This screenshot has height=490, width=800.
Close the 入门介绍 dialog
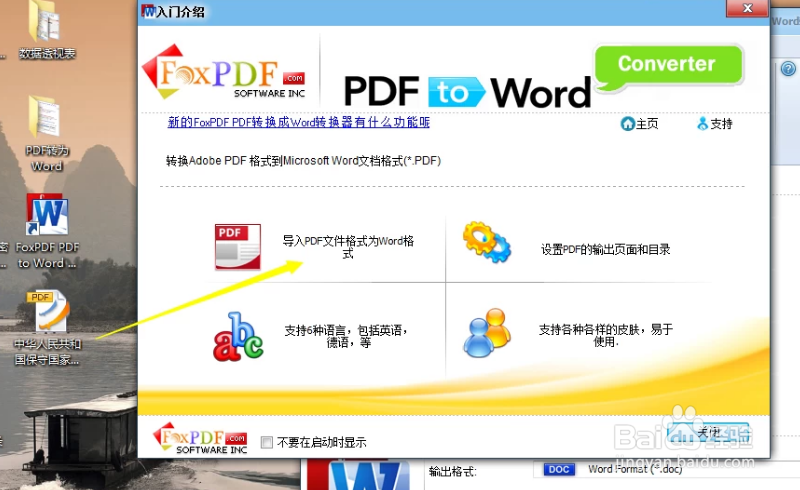[747, 8]
